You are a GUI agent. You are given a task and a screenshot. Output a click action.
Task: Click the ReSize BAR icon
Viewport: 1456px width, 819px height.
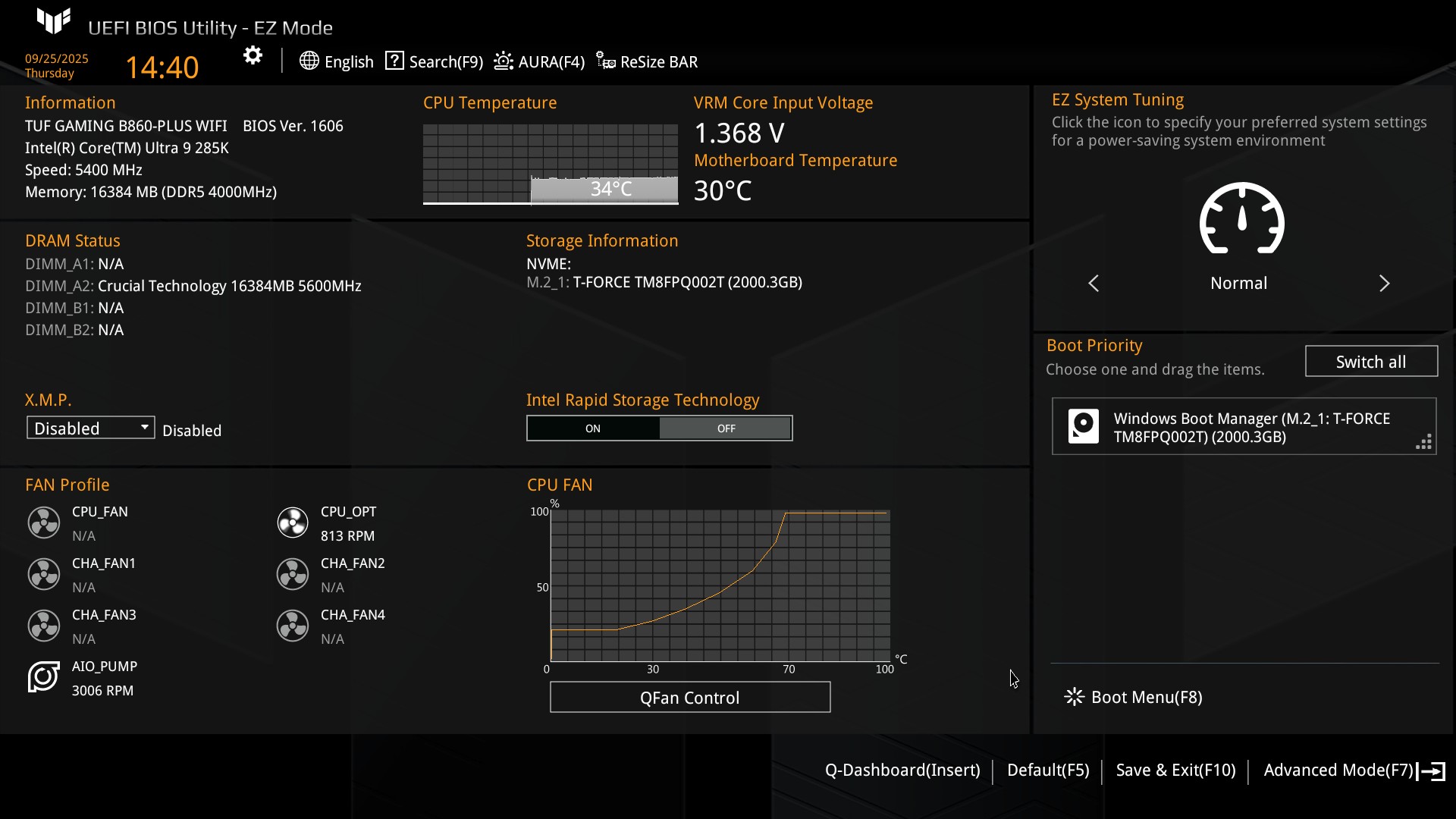coord(605,61)
